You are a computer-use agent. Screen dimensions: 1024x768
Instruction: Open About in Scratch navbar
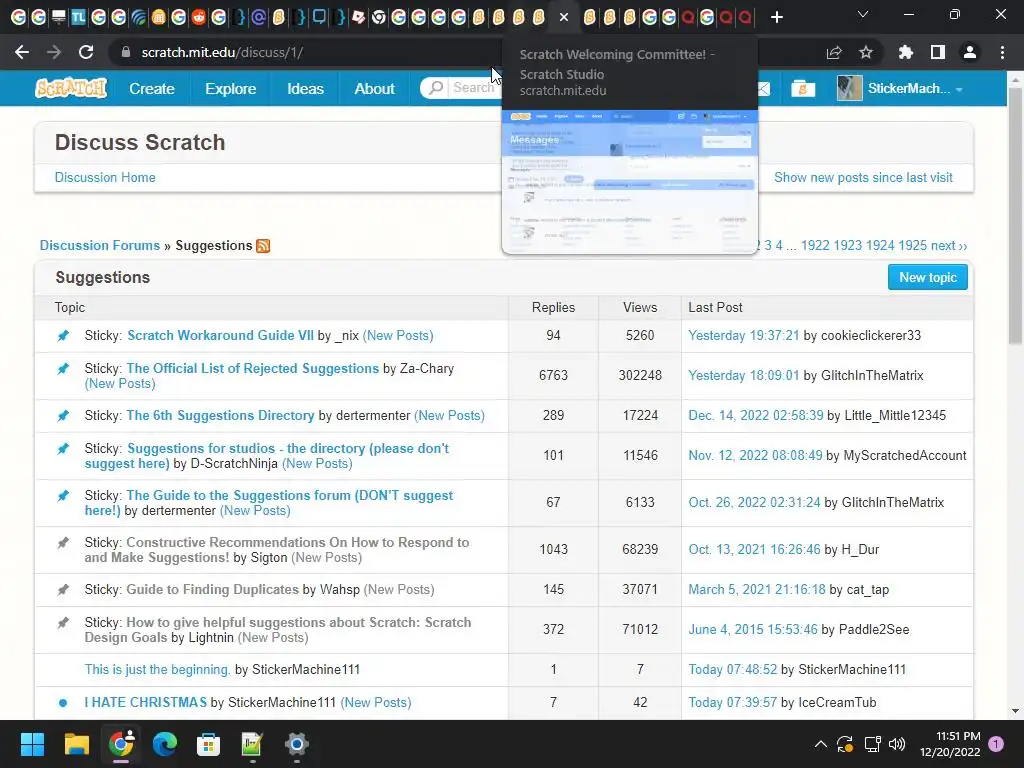pyautogui.click(x=374, y=88)
